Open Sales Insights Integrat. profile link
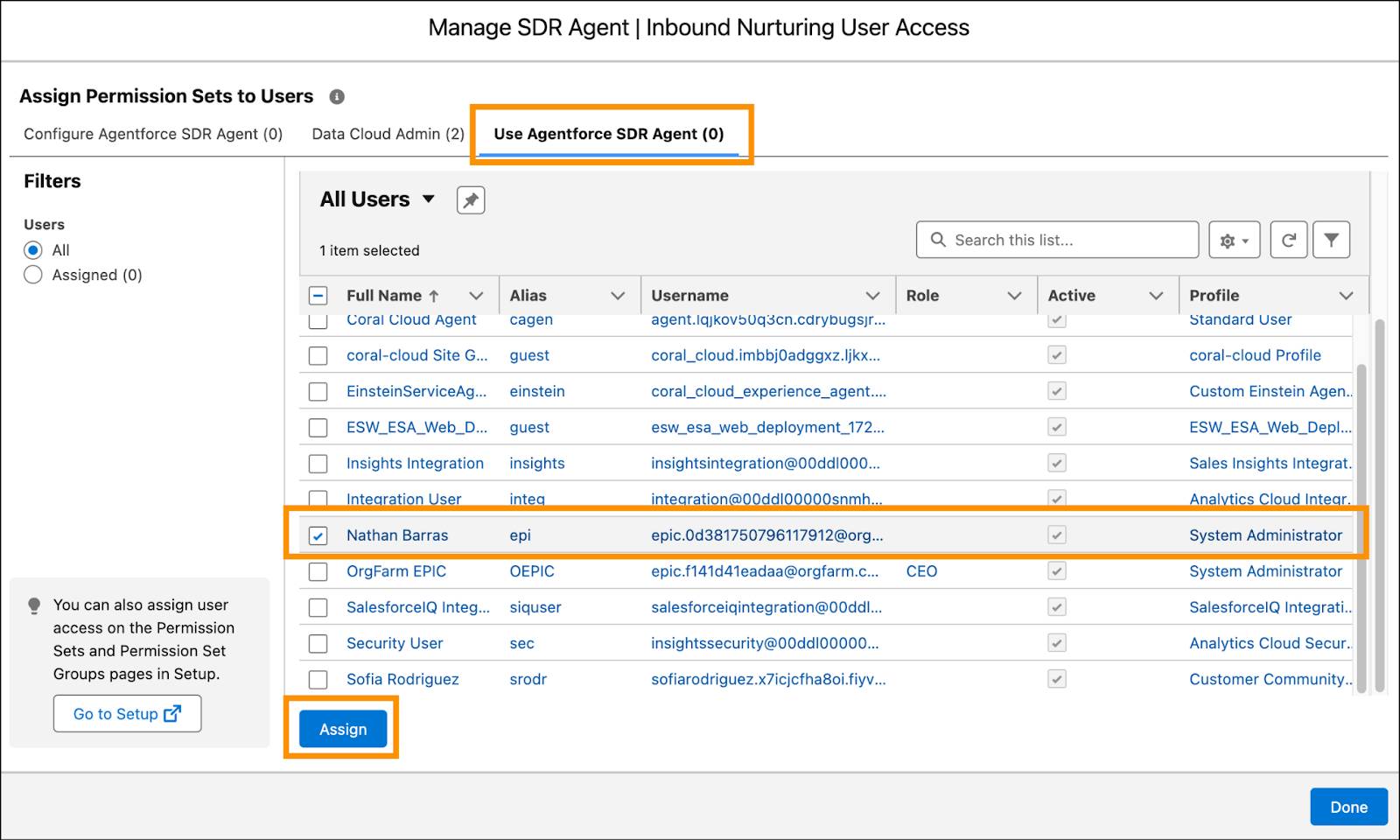The image size is (1400, 840). pyautogui.click(x=1270, y=463)
